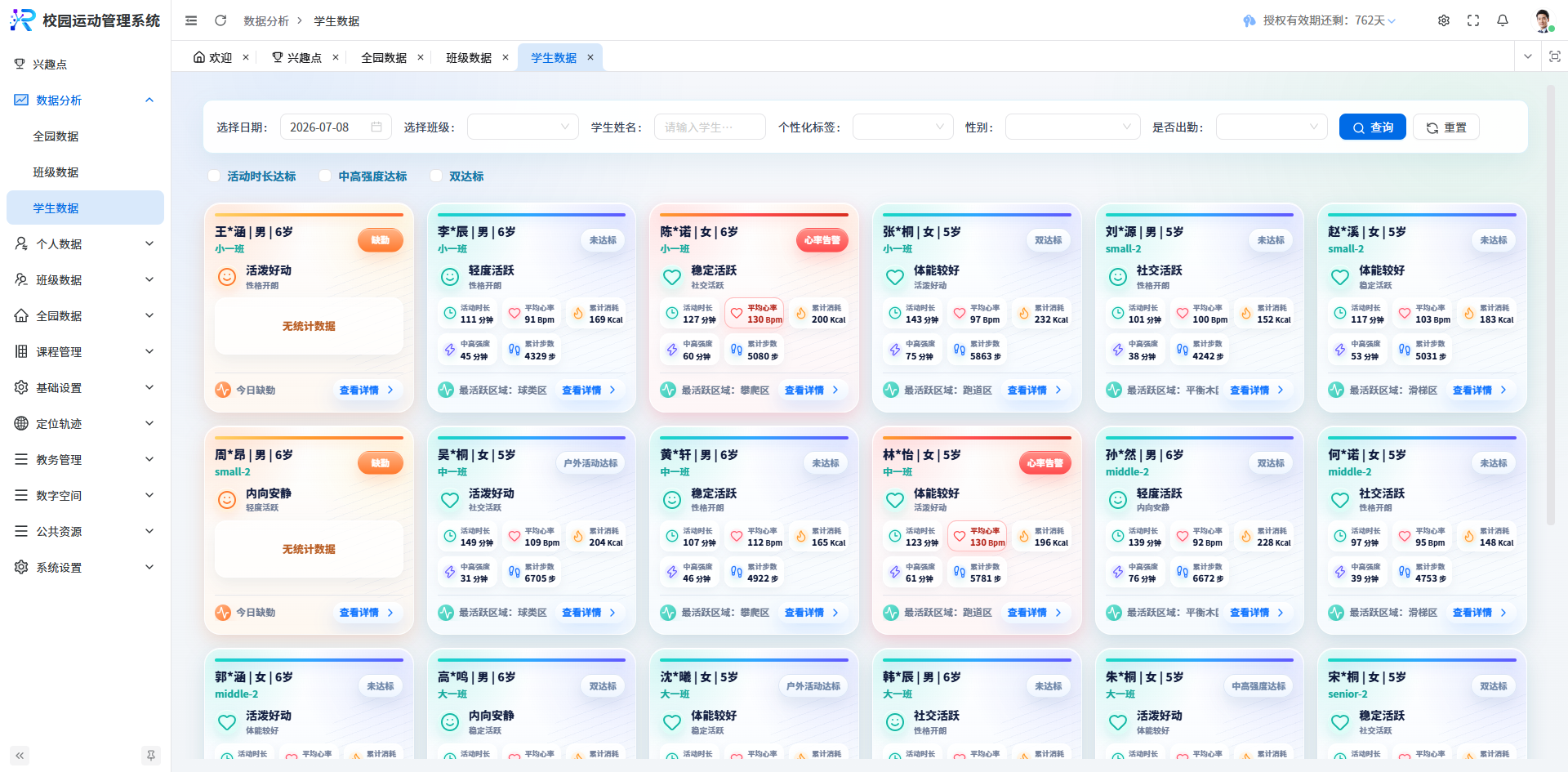The height and width of the screenshot is (772, 1568).
Task: Click 数据分析 breadcrumb link
Action: pos(266,20)
